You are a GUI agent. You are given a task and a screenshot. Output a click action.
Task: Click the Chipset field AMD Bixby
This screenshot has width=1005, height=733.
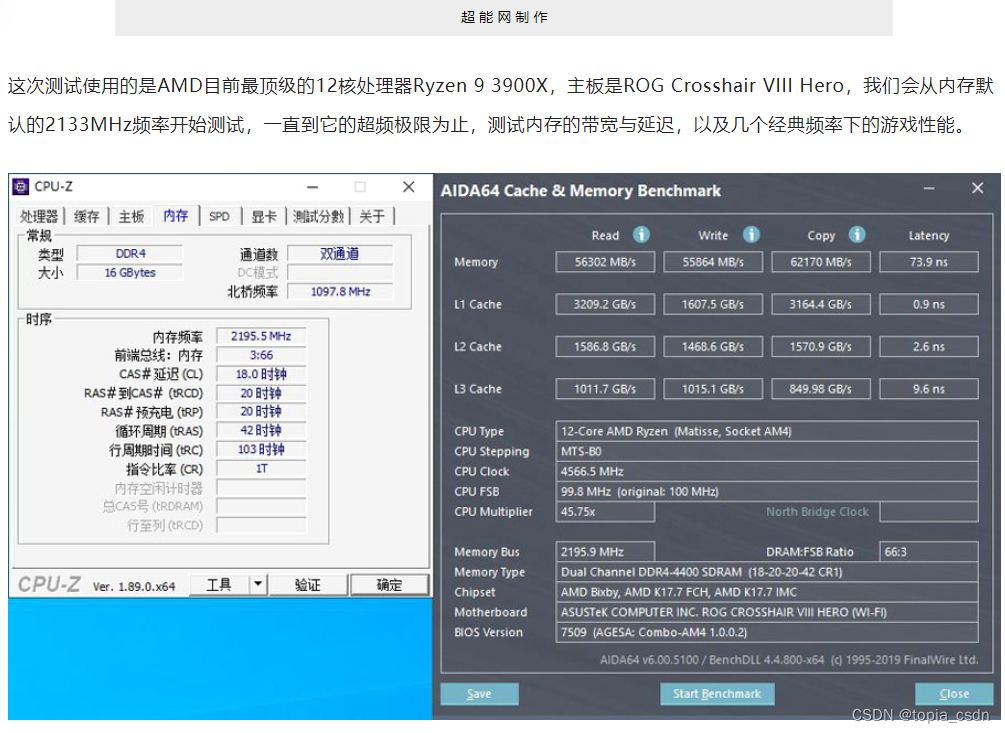coord(767,592)
